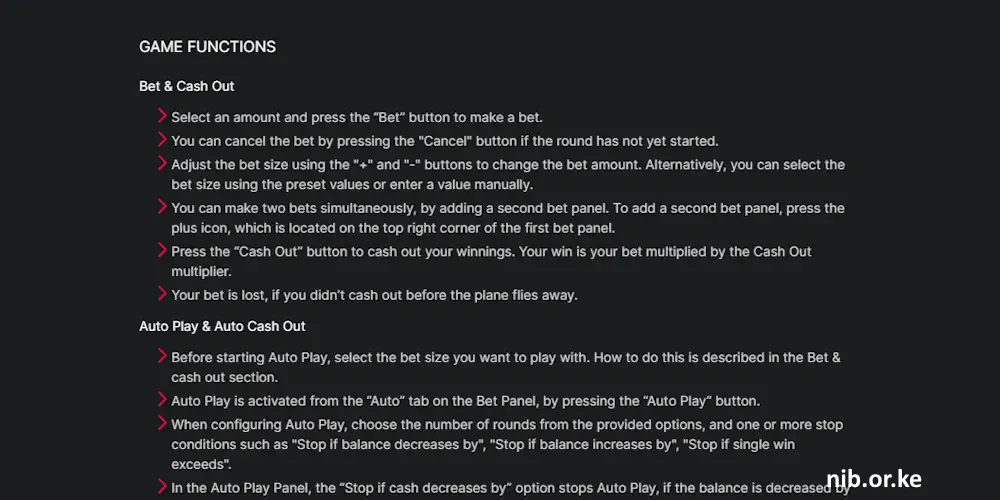The width and height of the screenshot is (1000, 500).
Task: Click the red chevron beside "Adjust the bet size"
Action: click(162, 163)
